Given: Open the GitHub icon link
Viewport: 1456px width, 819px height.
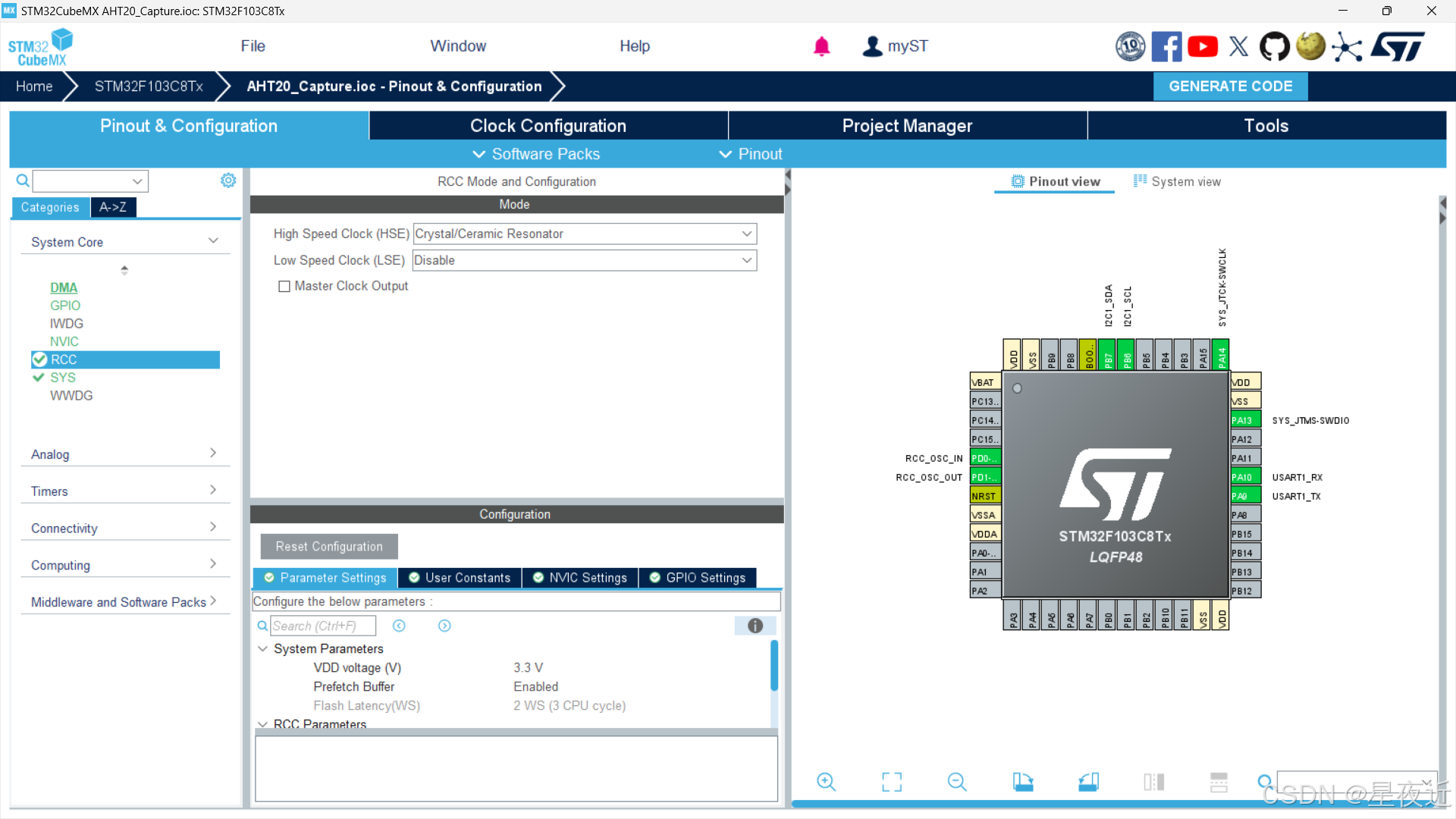Looking at the screenshot, I should [1274, 47].
